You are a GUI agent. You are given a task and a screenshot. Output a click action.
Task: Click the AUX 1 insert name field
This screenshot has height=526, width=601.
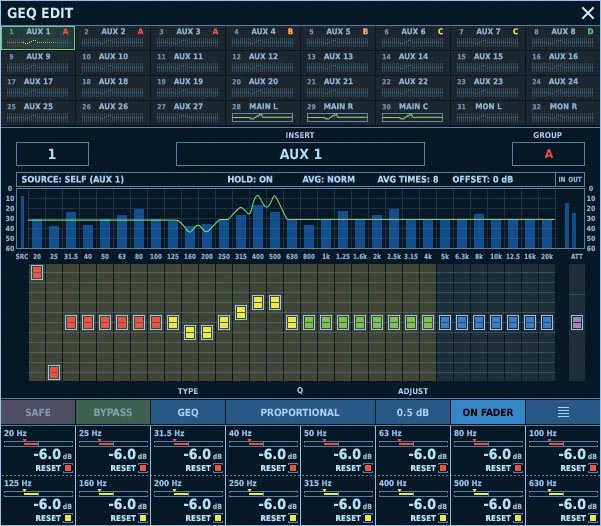coord(300,154)
